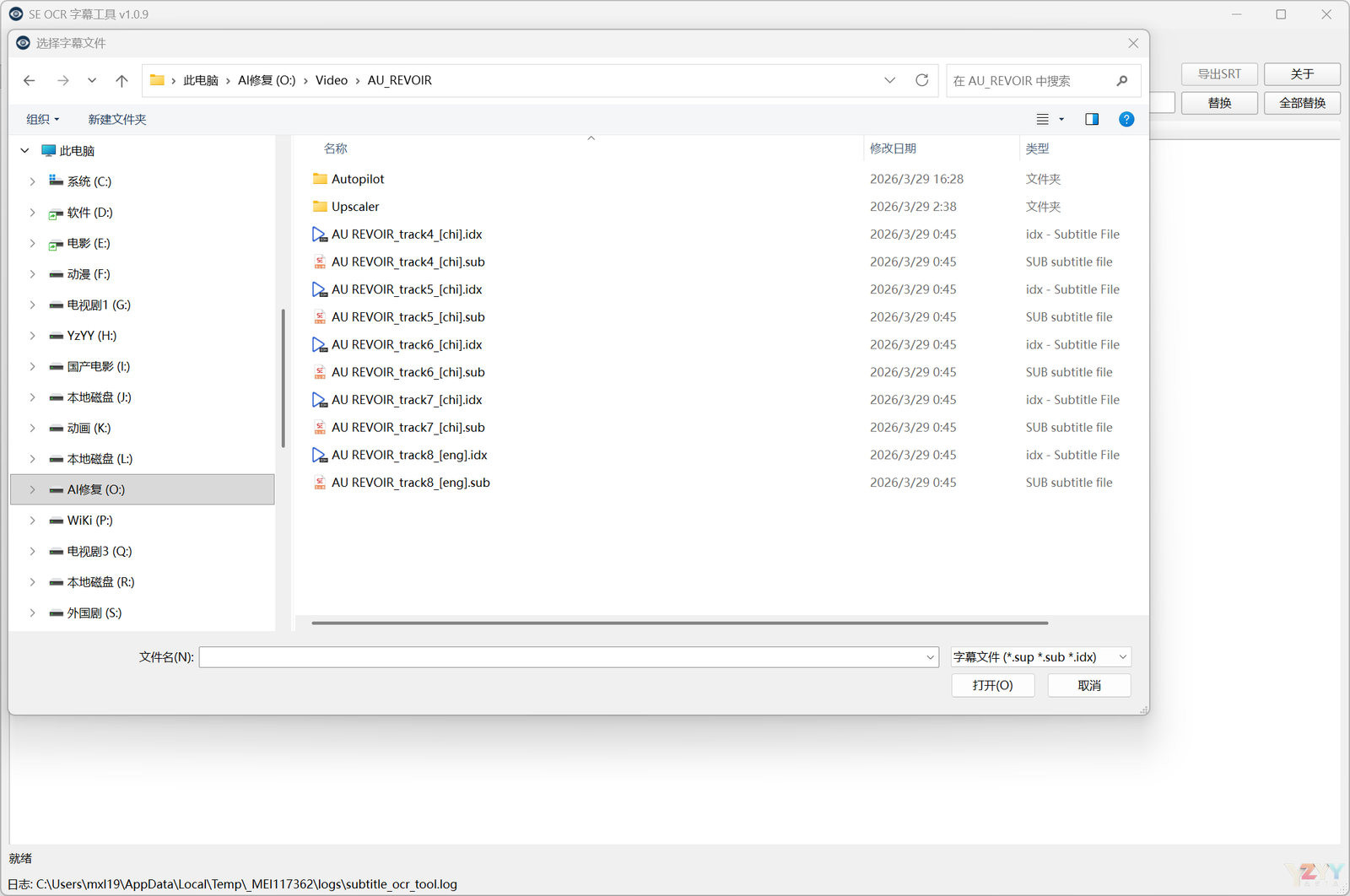
Task: Click the 打开(O) button
Action: point(993,685)
